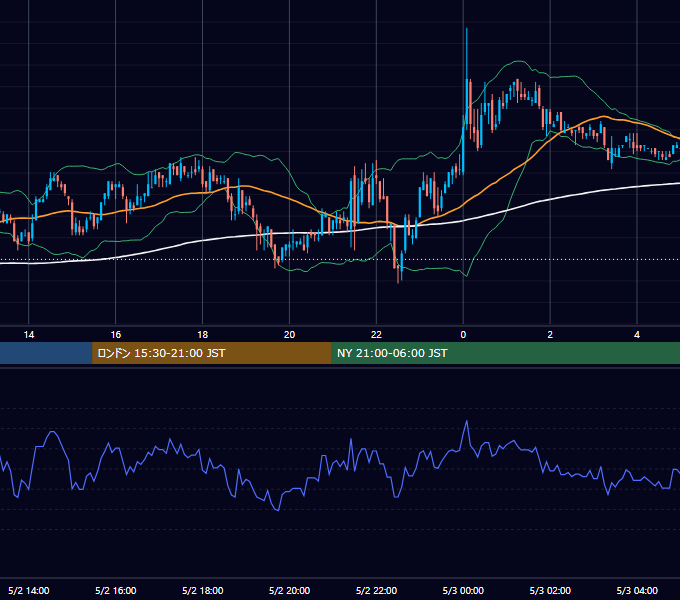Click the 16 hour label on price chart axis
The image size is (680, 600).
point(115,335)
